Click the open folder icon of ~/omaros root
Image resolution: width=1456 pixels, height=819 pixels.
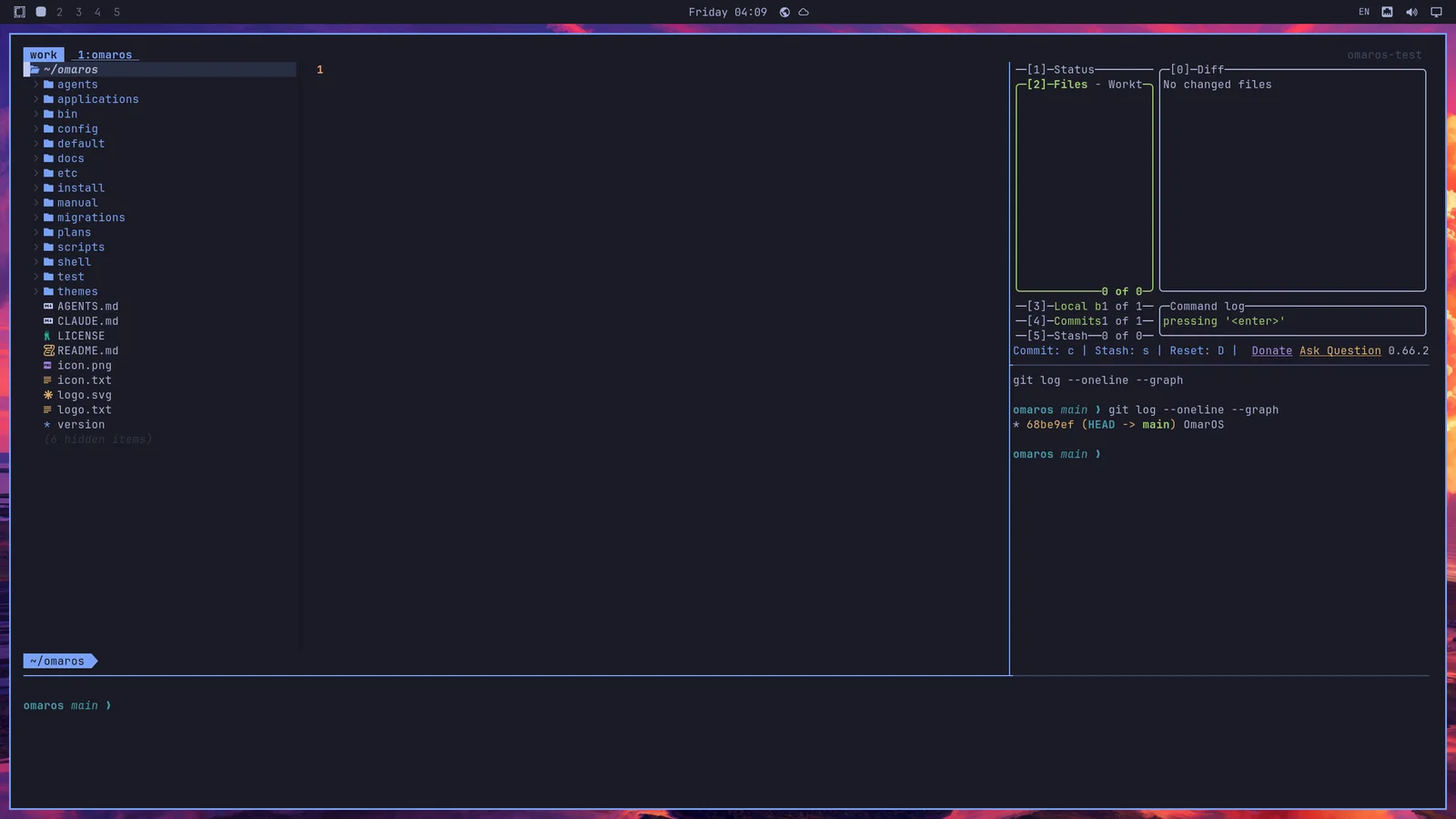tap(35, 69)
